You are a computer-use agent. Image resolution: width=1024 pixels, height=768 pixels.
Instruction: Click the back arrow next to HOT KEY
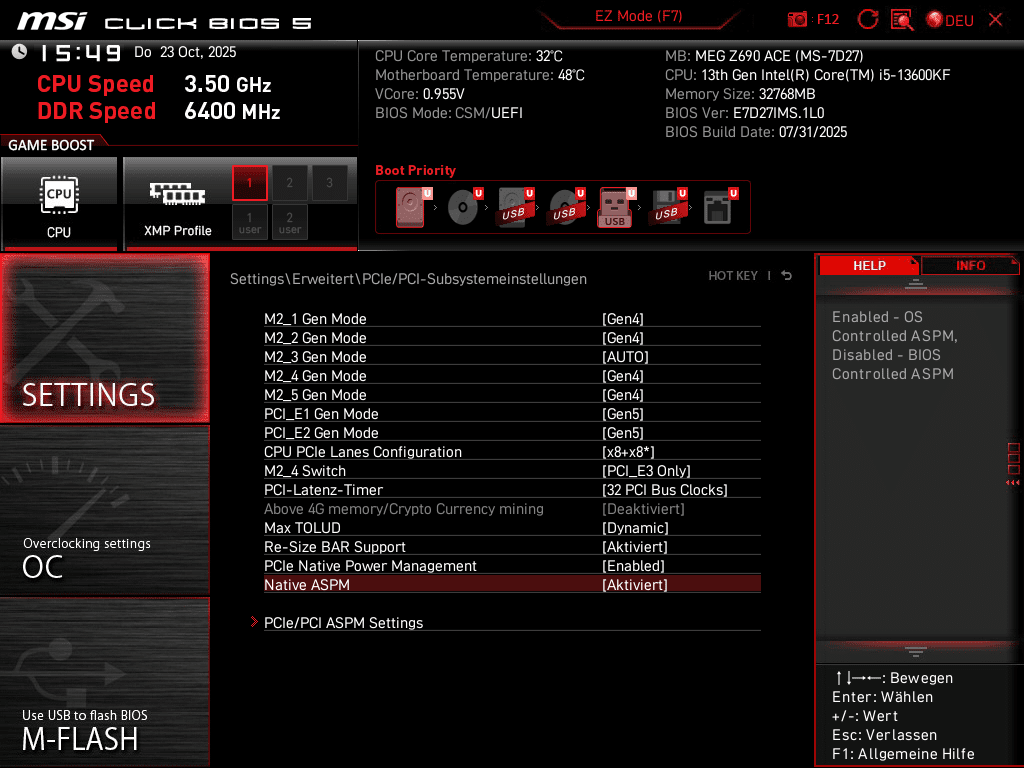tap(786, 276)
